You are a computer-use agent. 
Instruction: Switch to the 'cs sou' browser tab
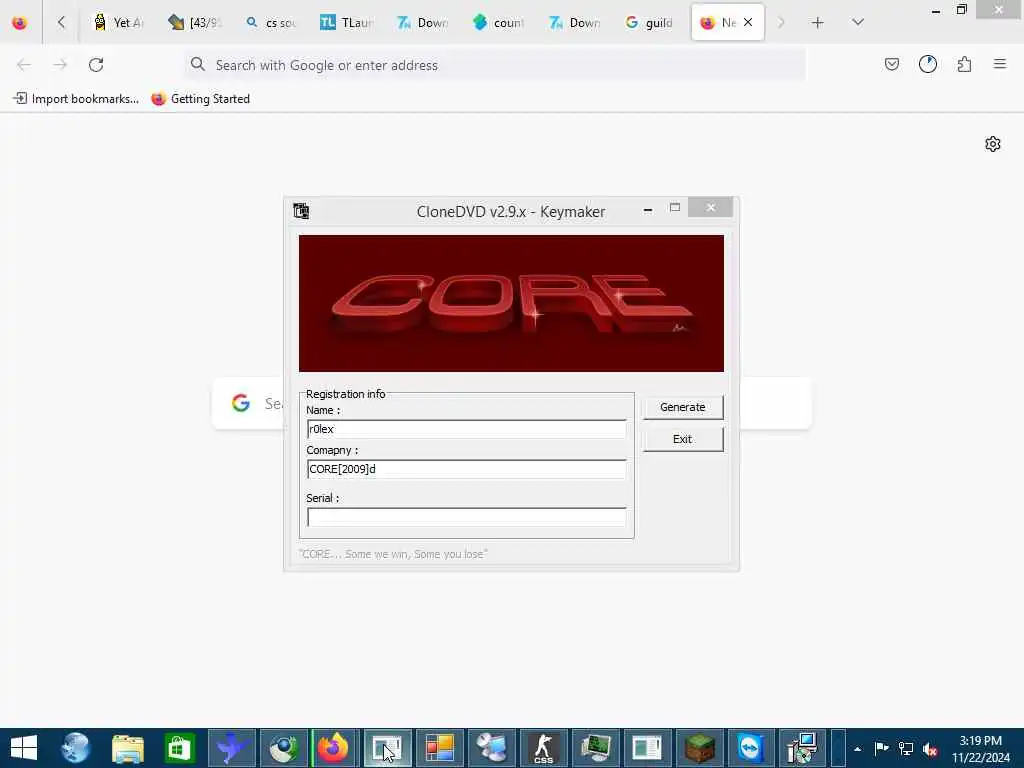pyautogui.click(x=270, y=23)
